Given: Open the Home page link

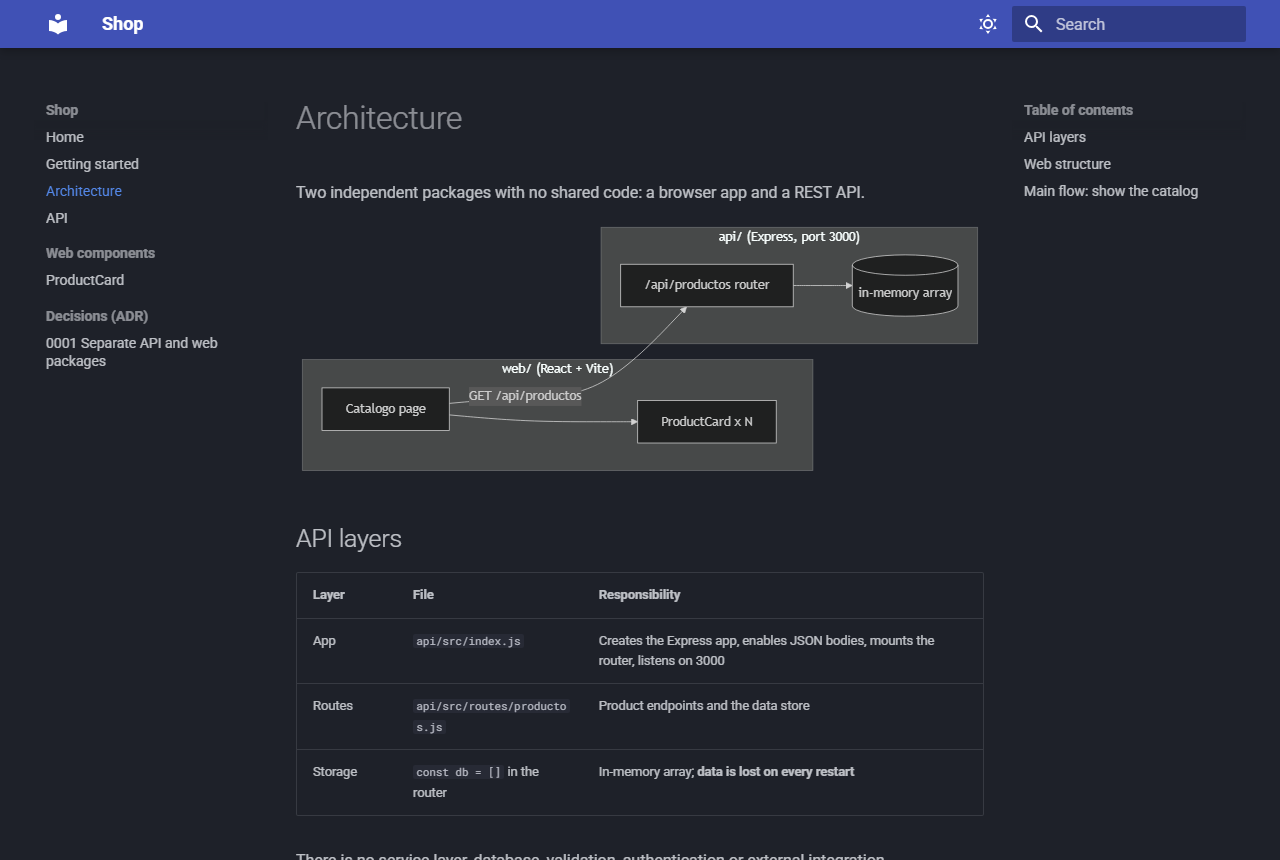Looking at the screenshot, I should [65, 137].
